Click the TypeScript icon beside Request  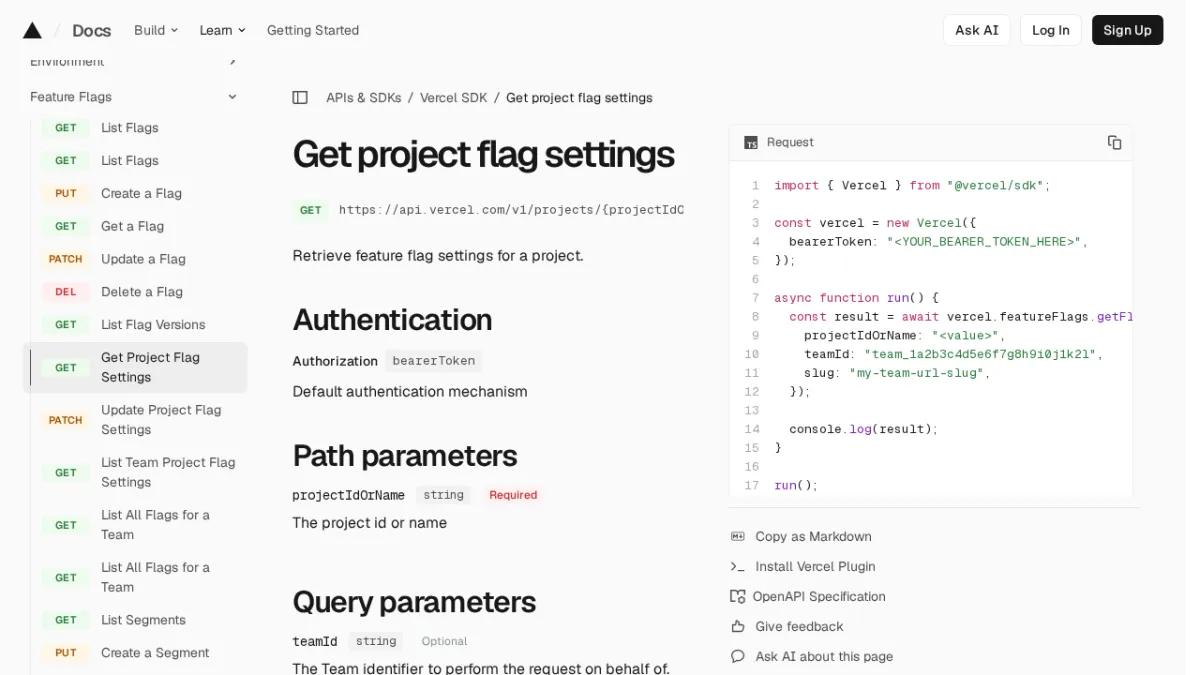(751, 143)
